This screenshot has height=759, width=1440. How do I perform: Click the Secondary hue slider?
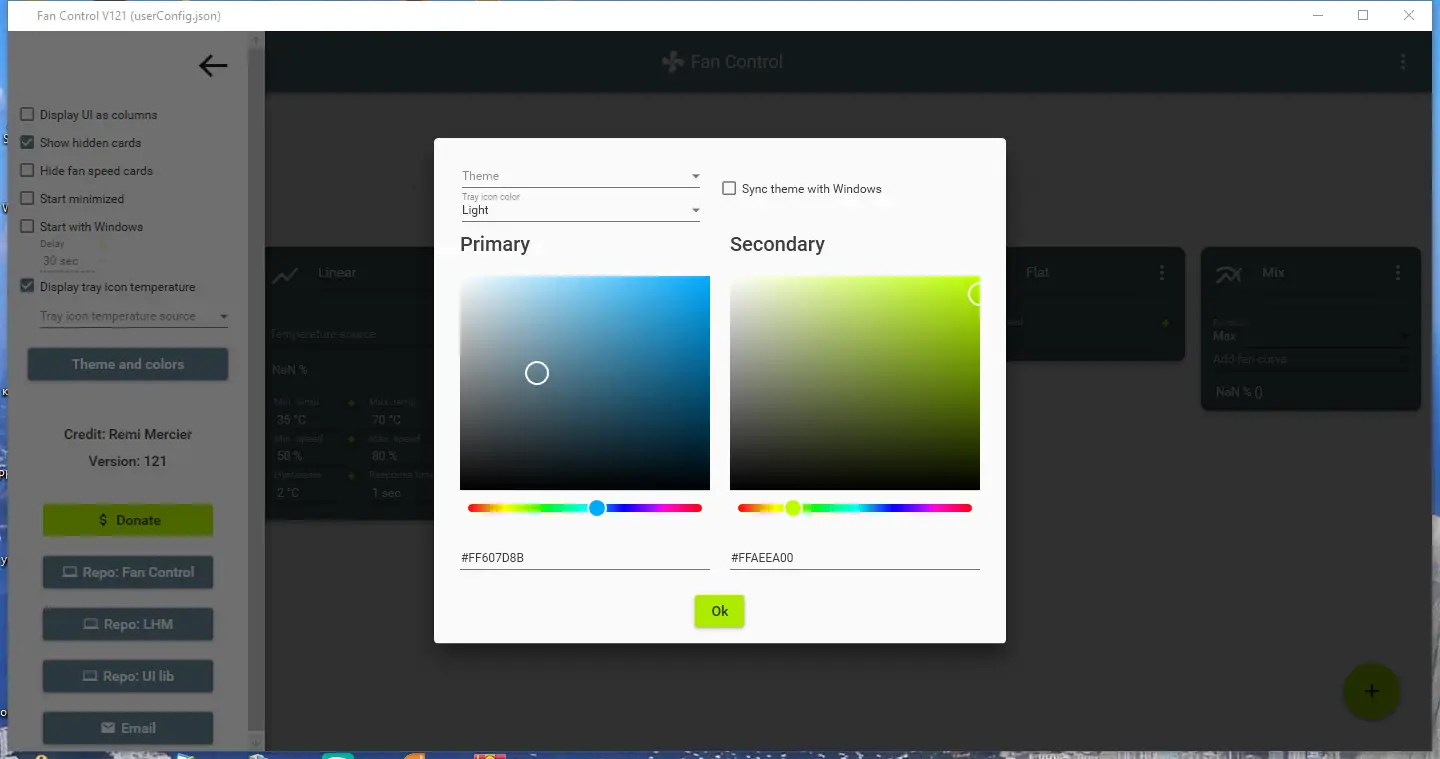tap(855, 508)
